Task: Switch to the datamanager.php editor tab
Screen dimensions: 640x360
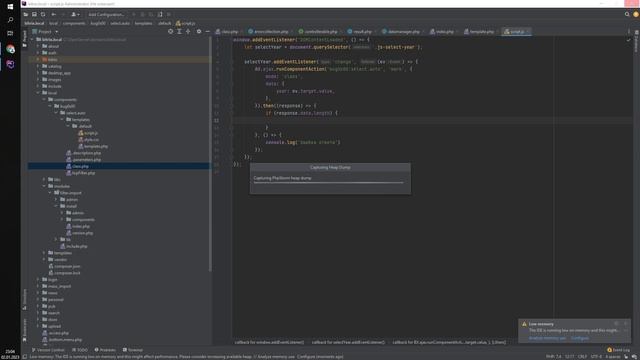Action: tap(402, 31)
